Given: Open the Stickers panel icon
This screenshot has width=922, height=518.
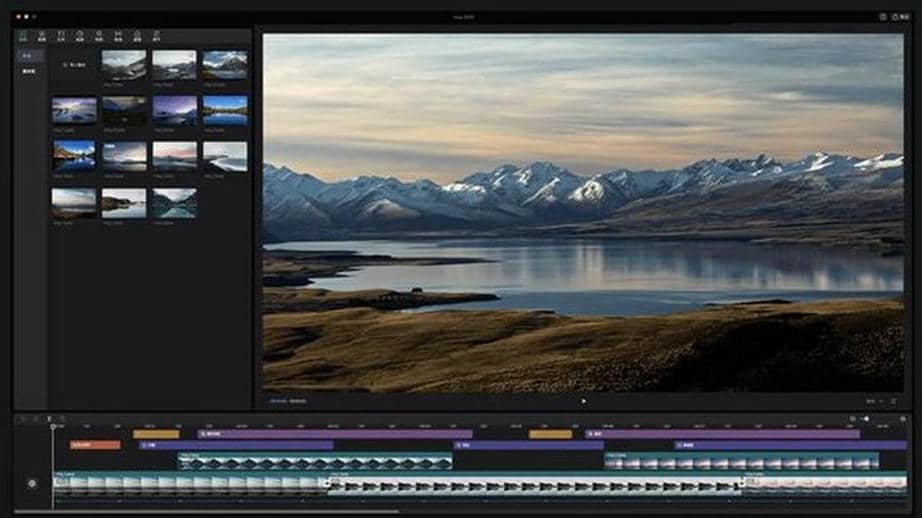Looking at the screenshot, I should [x=80, y=36].
